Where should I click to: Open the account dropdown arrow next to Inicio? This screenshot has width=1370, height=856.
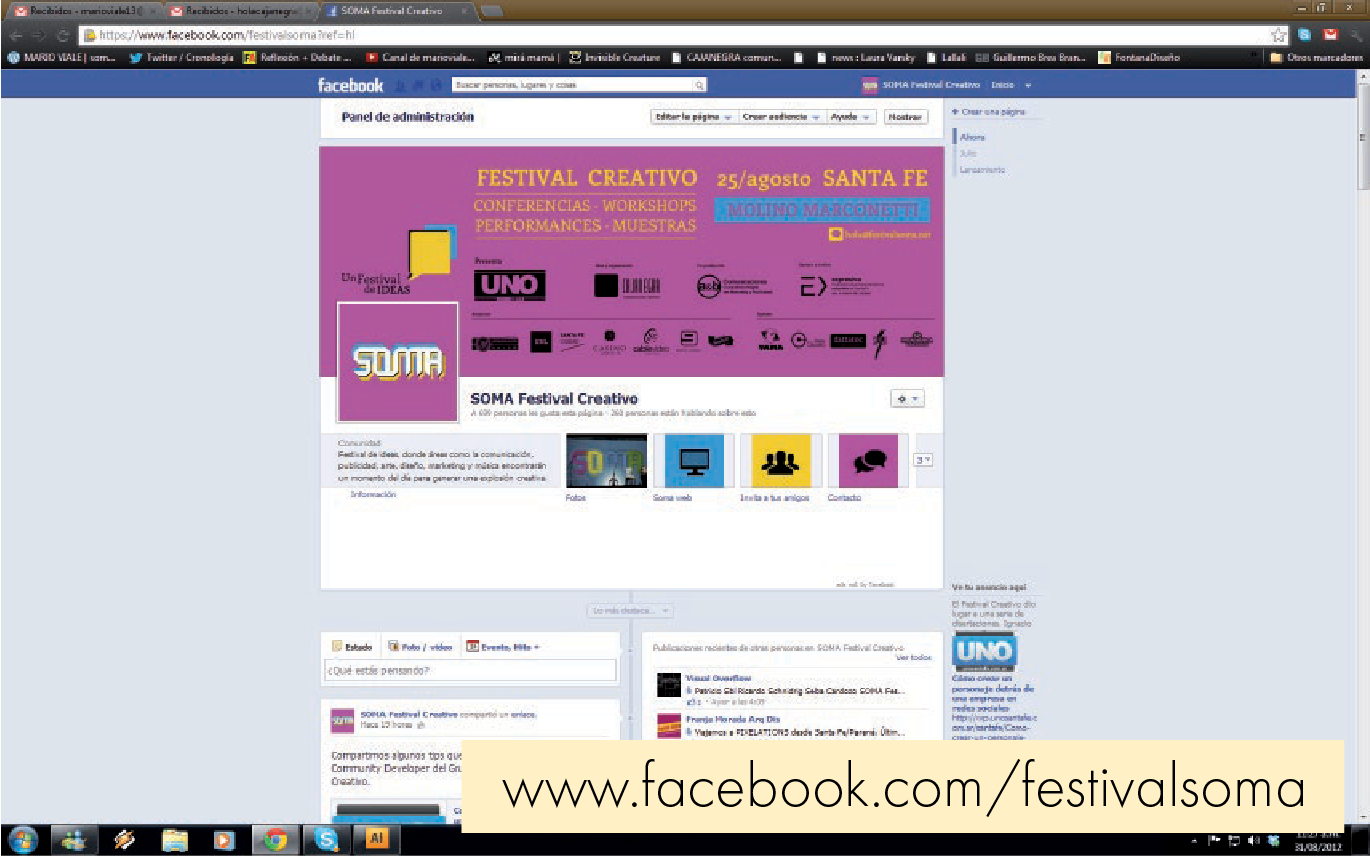(x=1028, y=86)
